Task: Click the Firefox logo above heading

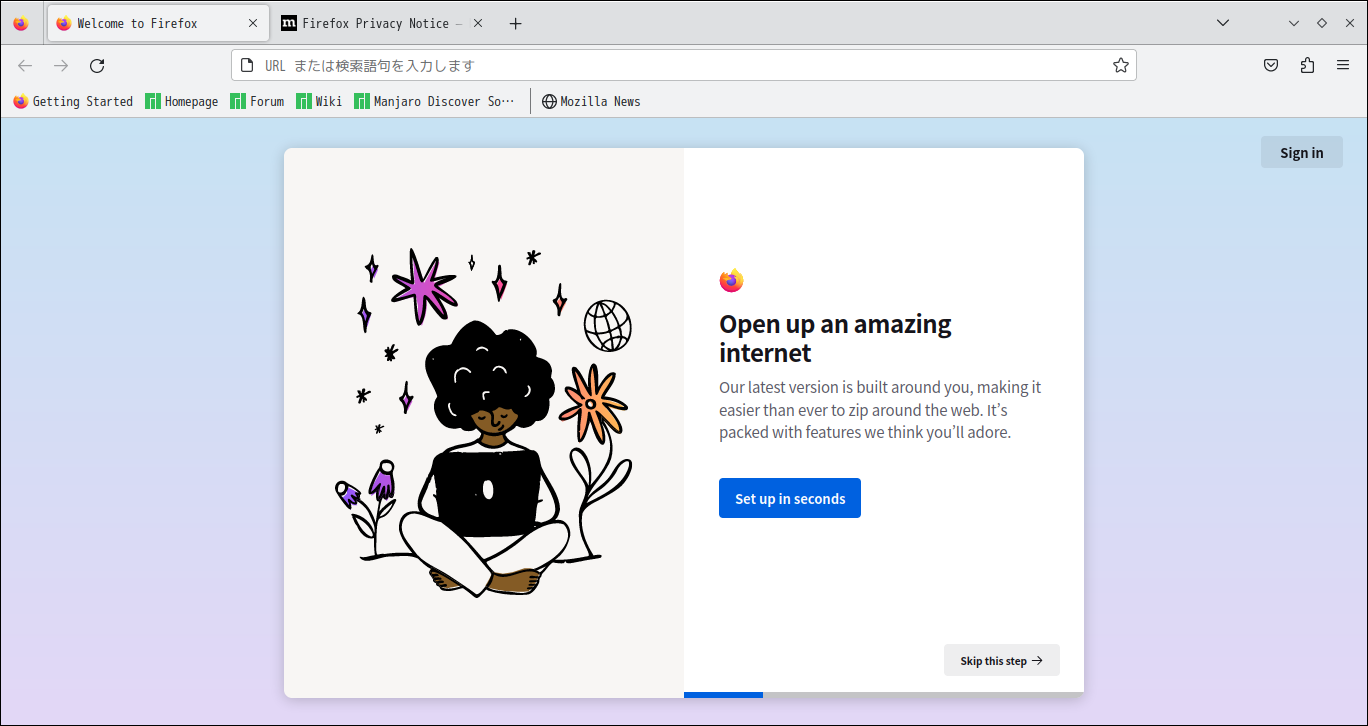Action: pyautogui.click(x=731, y=281)
